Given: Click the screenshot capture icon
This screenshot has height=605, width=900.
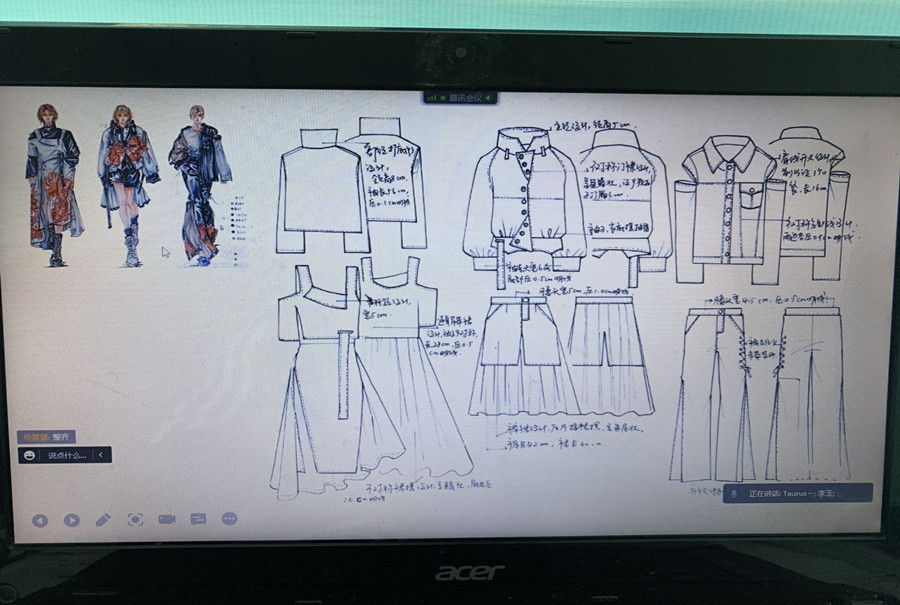Looking at the screenshot, I should pyautogui.click(x=135, y=520).
